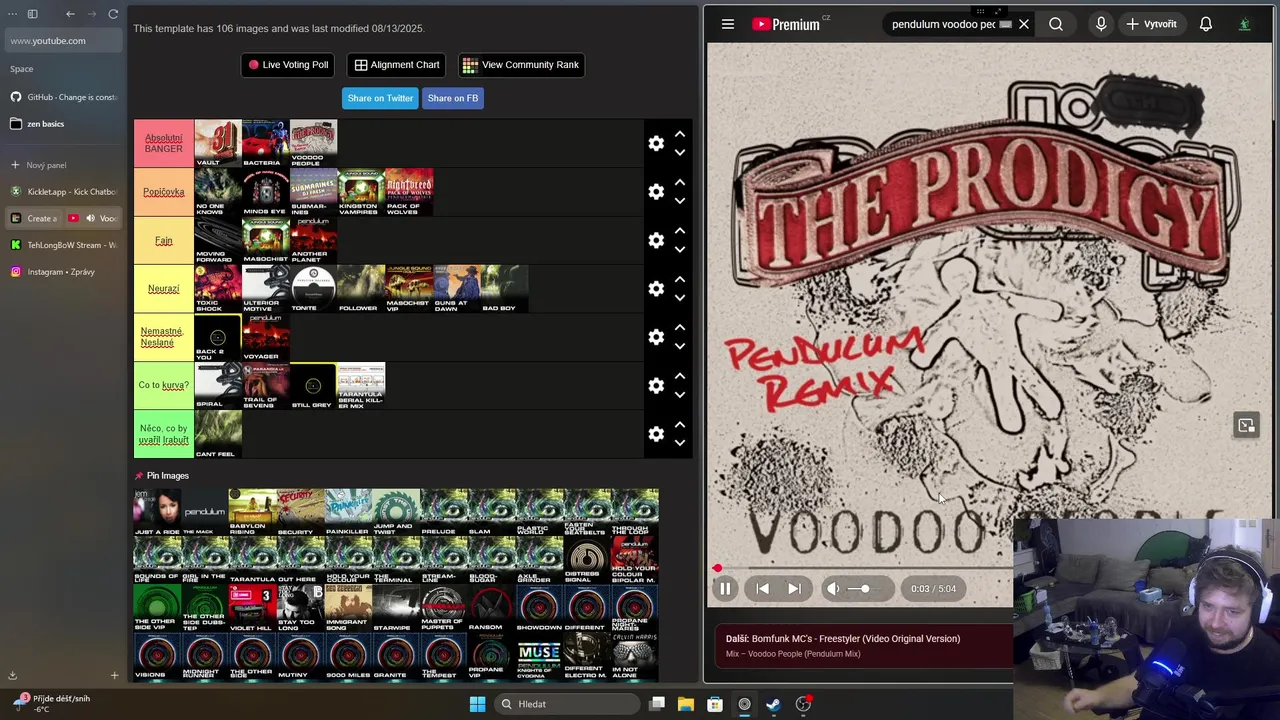1280x720 pixels.
Task: Toggle miniplayer icon on video
Action: (1246, 426)
